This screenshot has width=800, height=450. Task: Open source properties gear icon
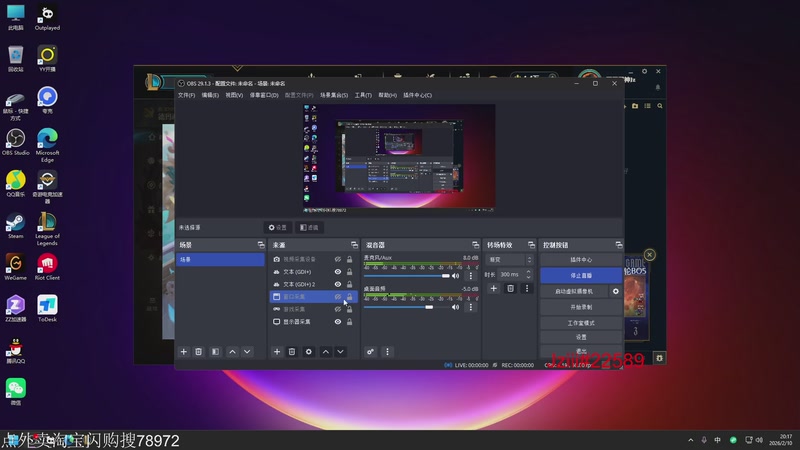(308, 352)
